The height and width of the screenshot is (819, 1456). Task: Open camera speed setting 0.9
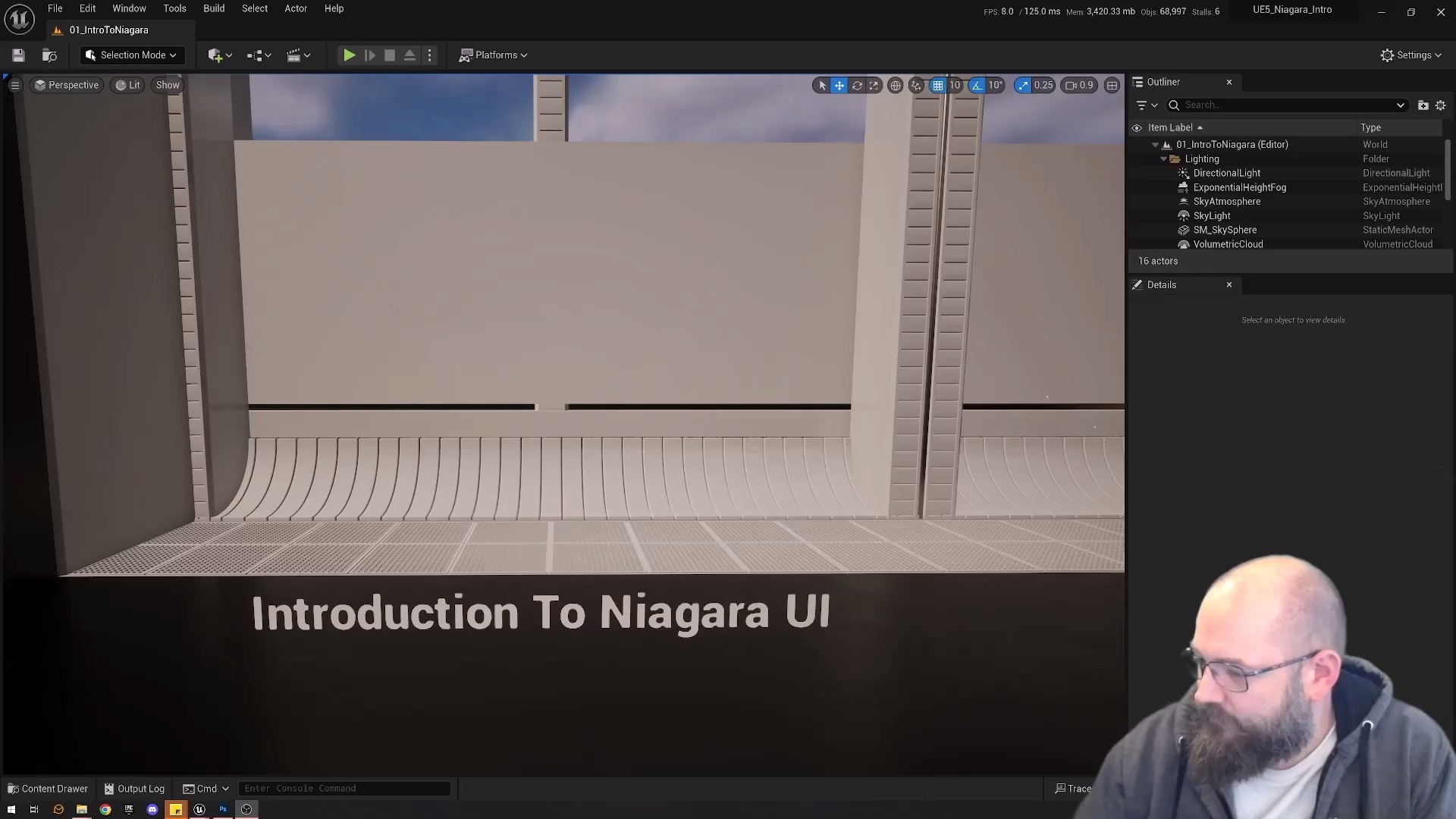click(x=1080, y=86)
